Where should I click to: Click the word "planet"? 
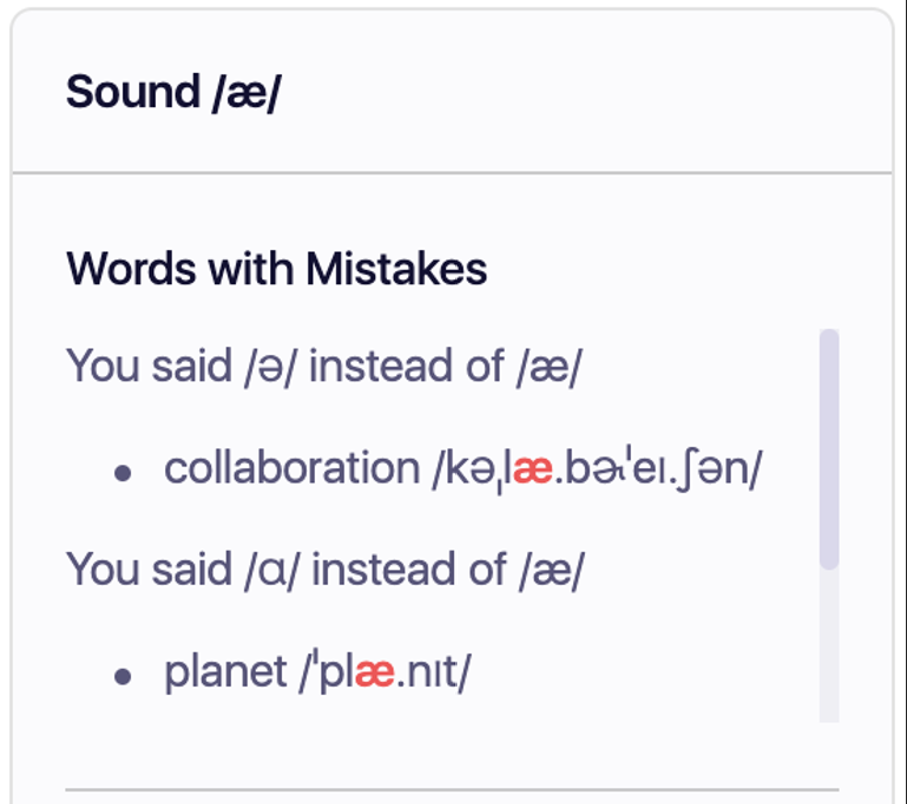pyautogui.click(x=226, y=672)
